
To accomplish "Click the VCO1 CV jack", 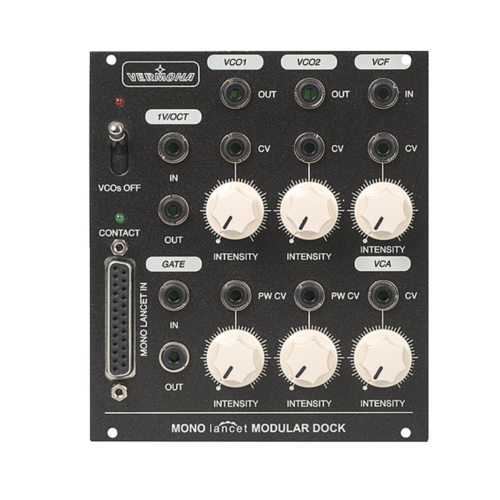I will (x=235, y=148).
